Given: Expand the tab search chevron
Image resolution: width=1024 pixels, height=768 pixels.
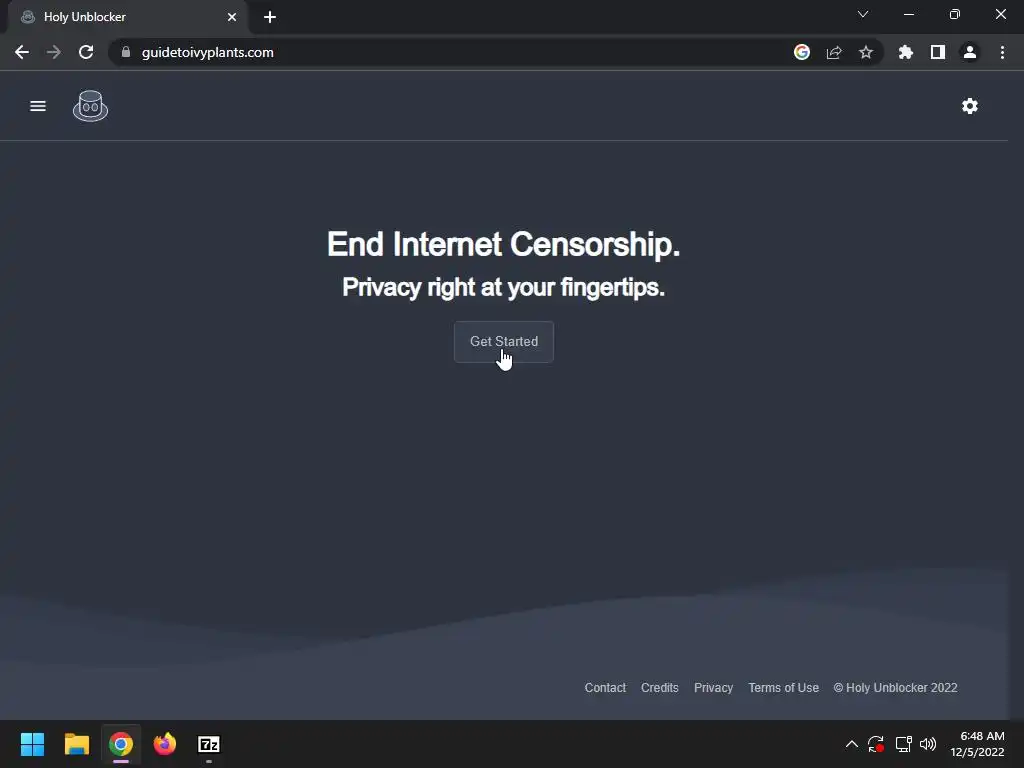Looking at the screenshot, I should coord(863,14).
